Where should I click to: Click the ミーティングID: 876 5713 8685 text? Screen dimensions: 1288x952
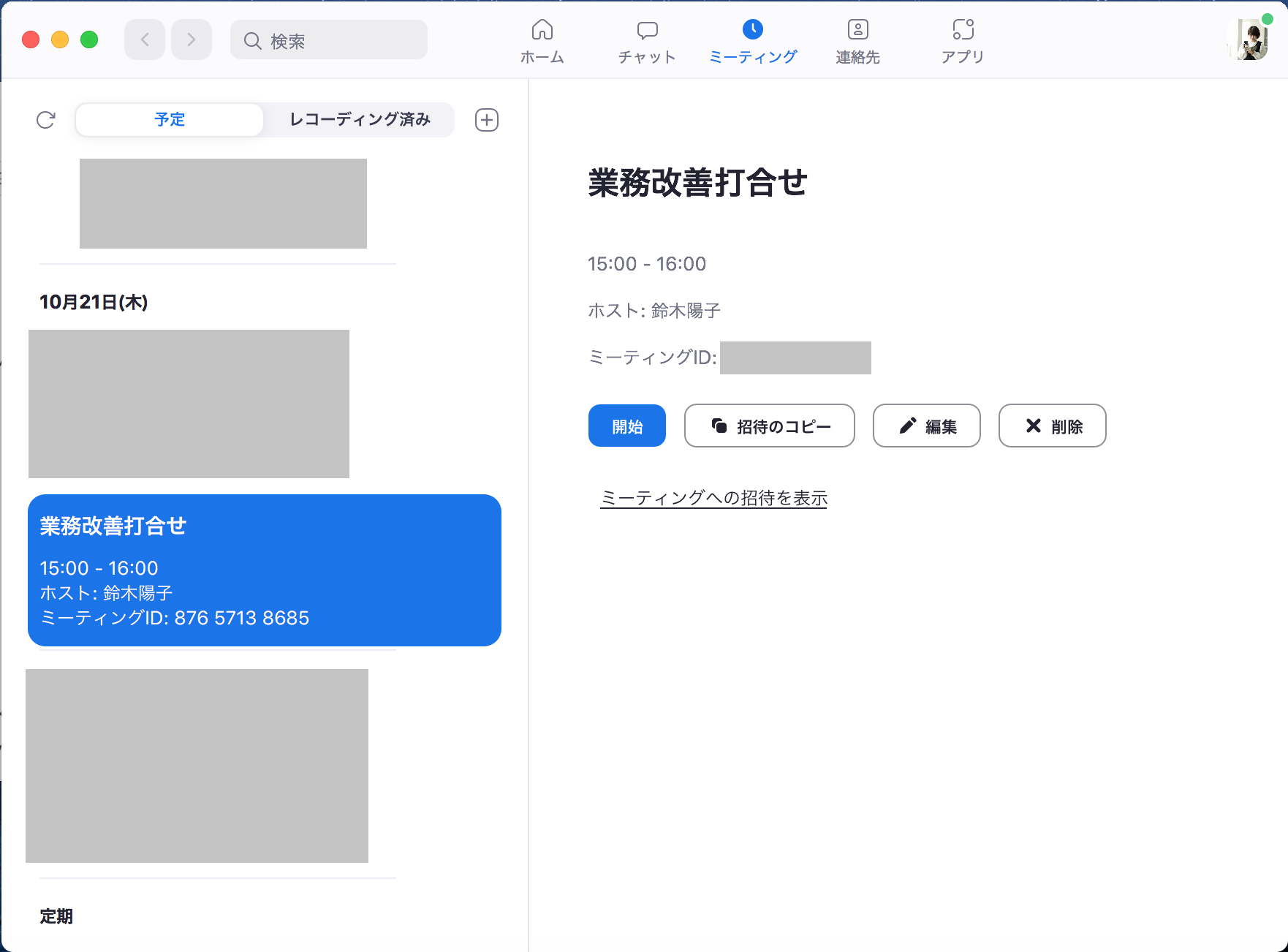(175, 618)
